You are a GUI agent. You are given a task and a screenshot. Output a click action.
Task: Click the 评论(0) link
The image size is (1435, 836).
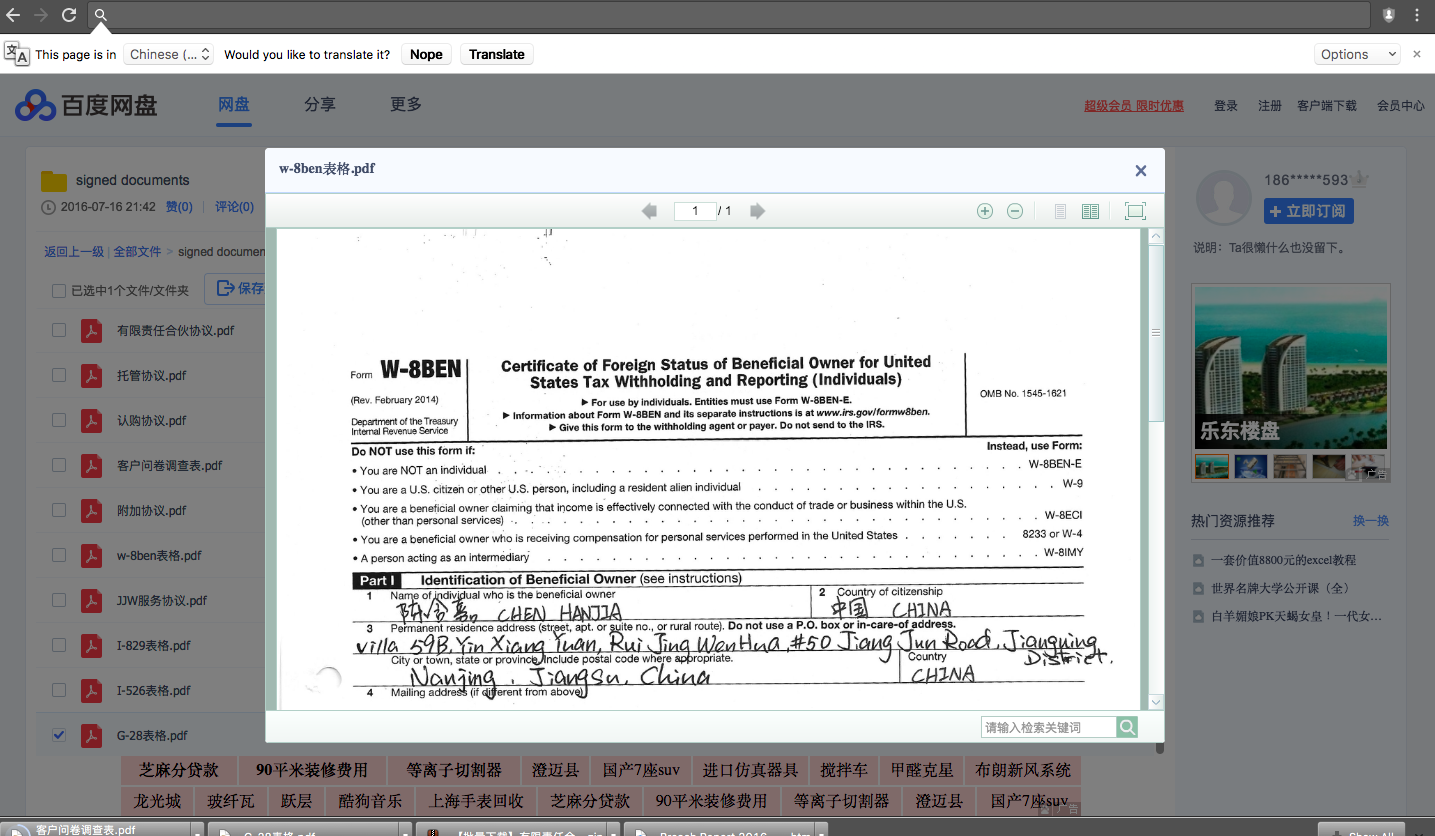point(234,207)
